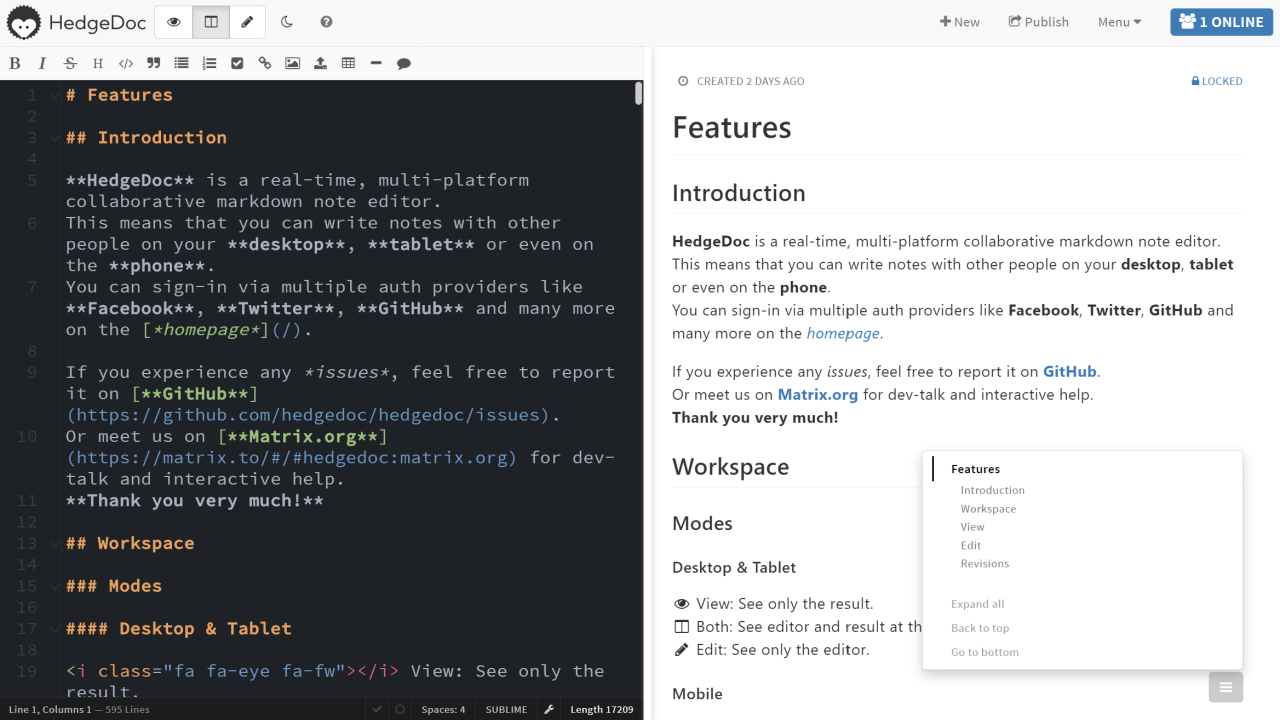Follow the homepage link in the preview

pos(842,333)
